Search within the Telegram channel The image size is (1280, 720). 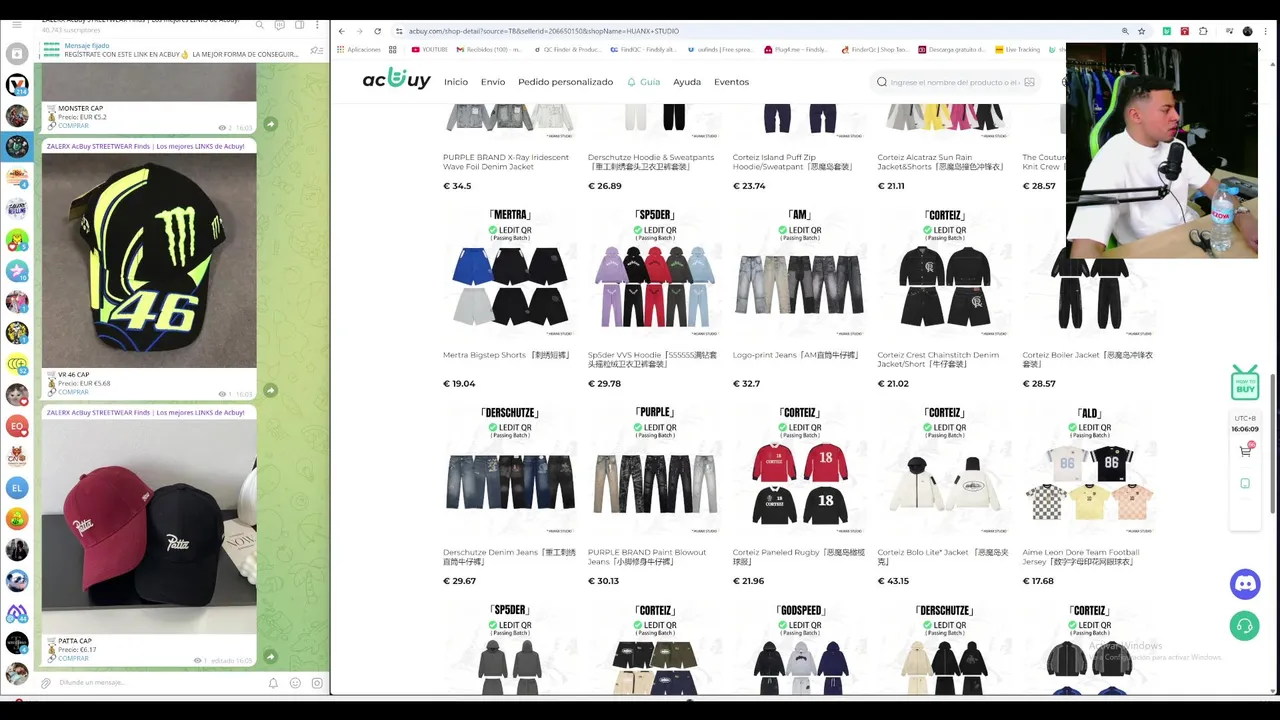click(260, 25)
